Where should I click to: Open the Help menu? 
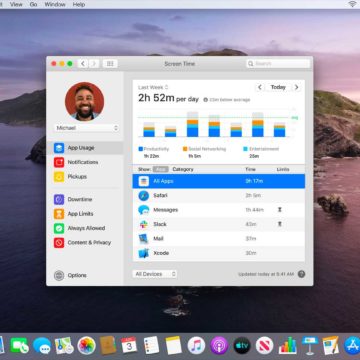pyautogui.click(x=79, y=4)
